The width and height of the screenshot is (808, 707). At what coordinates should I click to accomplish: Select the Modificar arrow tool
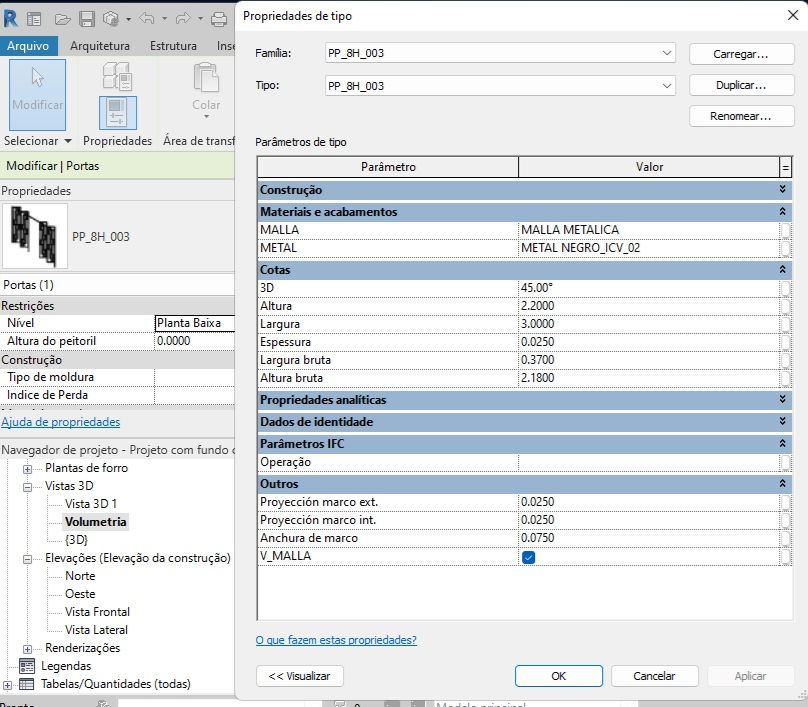(38, 94)
